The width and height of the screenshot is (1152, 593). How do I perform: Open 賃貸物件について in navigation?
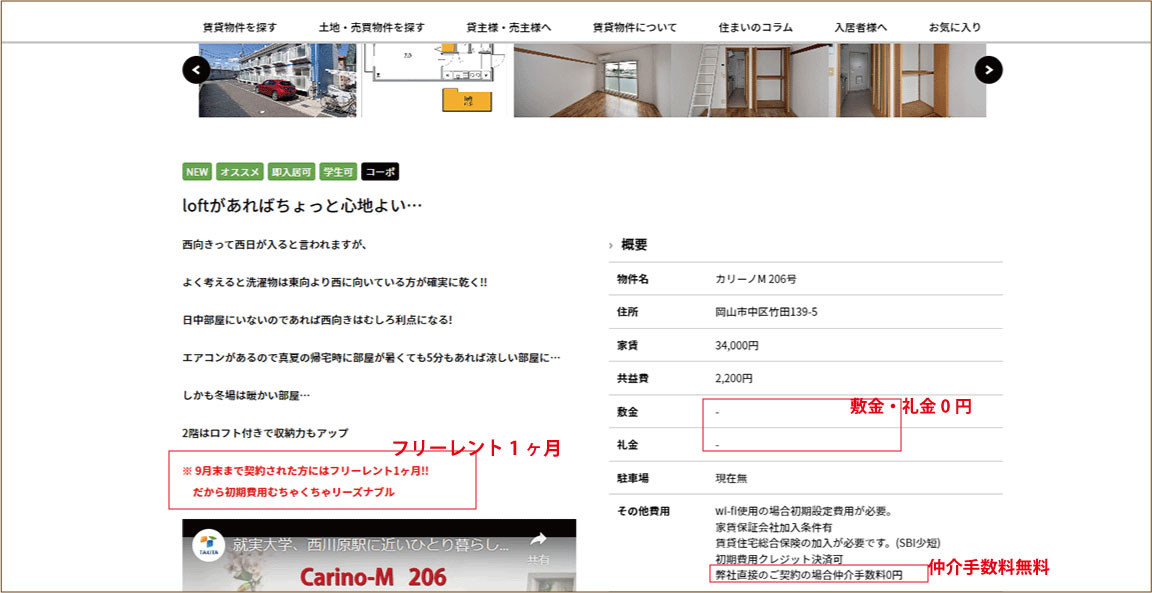[x=634, y=27]
